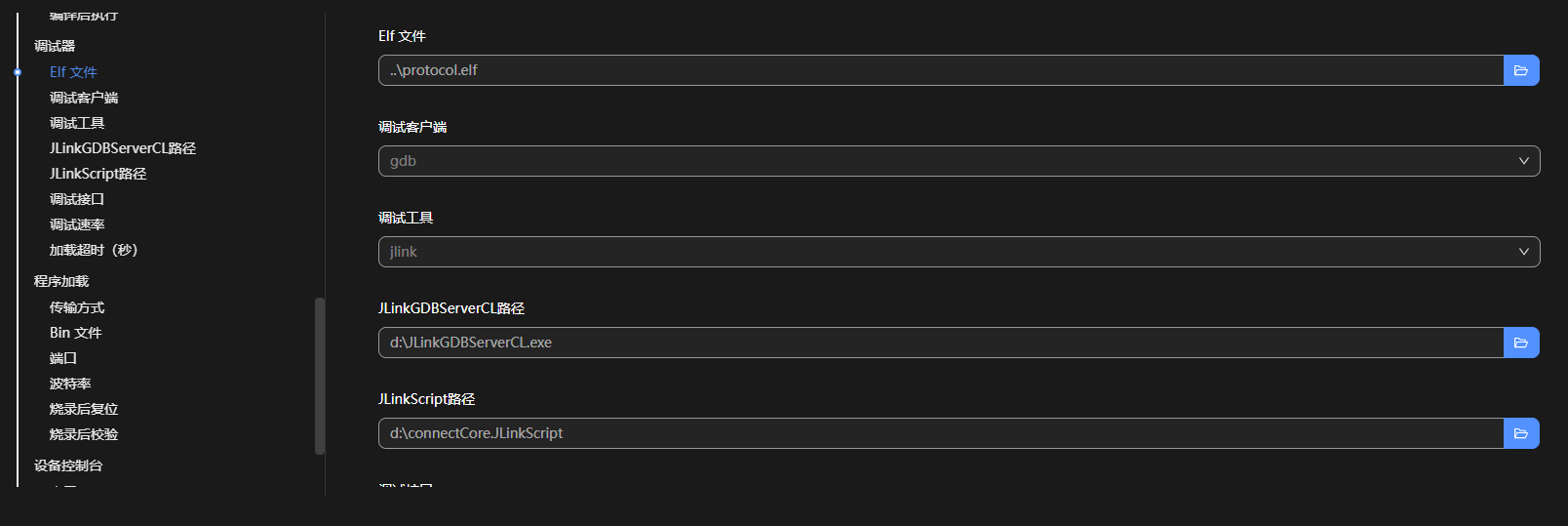Edit the JLinkGDBServerCL.exe path field
Viewport: 1568px width, 526px height.
point(940,343)
